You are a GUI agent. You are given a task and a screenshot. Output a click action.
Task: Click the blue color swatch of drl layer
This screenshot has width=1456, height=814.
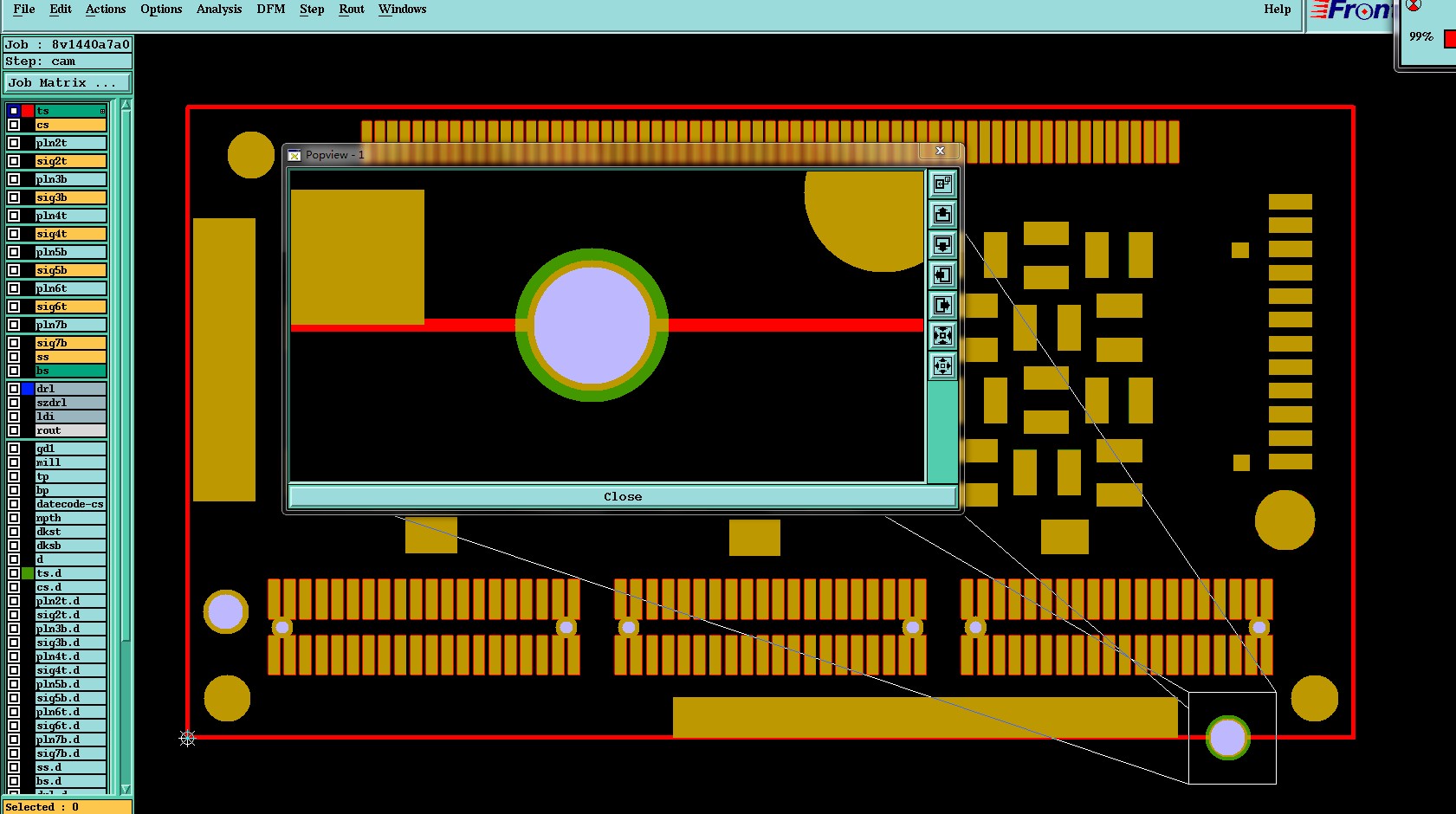coord(28,389)
